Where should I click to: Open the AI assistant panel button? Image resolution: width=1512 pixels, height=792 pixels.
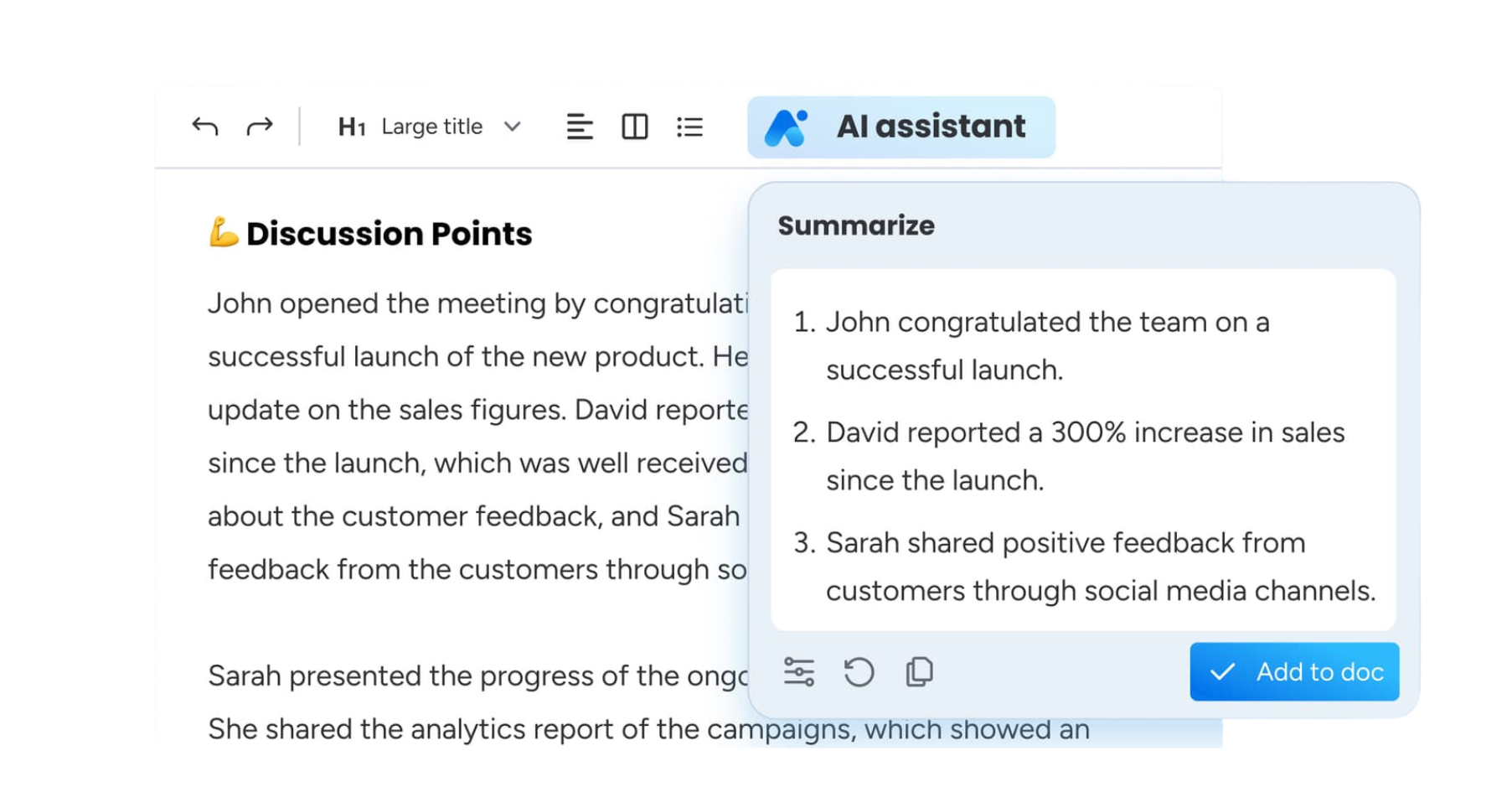coord(930,127)
